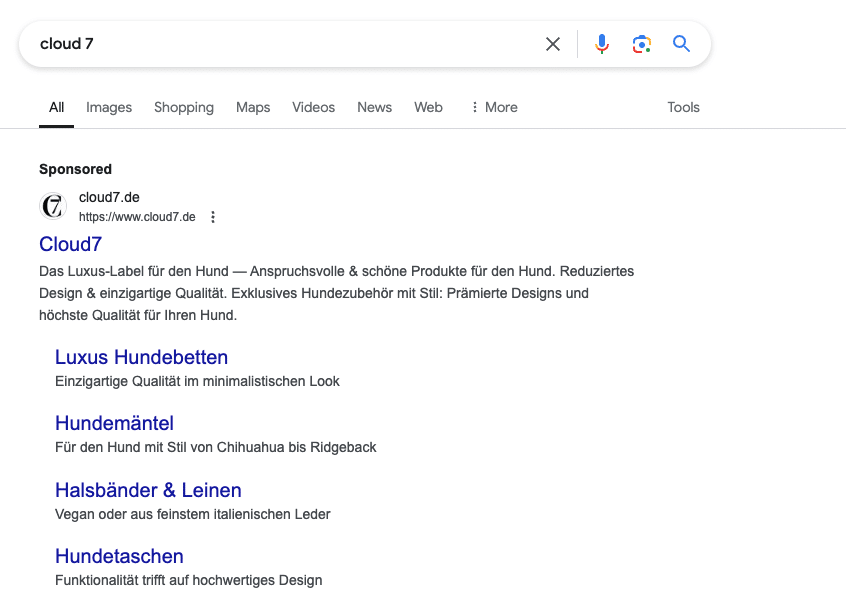The image size is (846, 603).
Task: Click the text 'Funktionalität trifft auf hochwertiges Design'
Action: click(189, 580)
